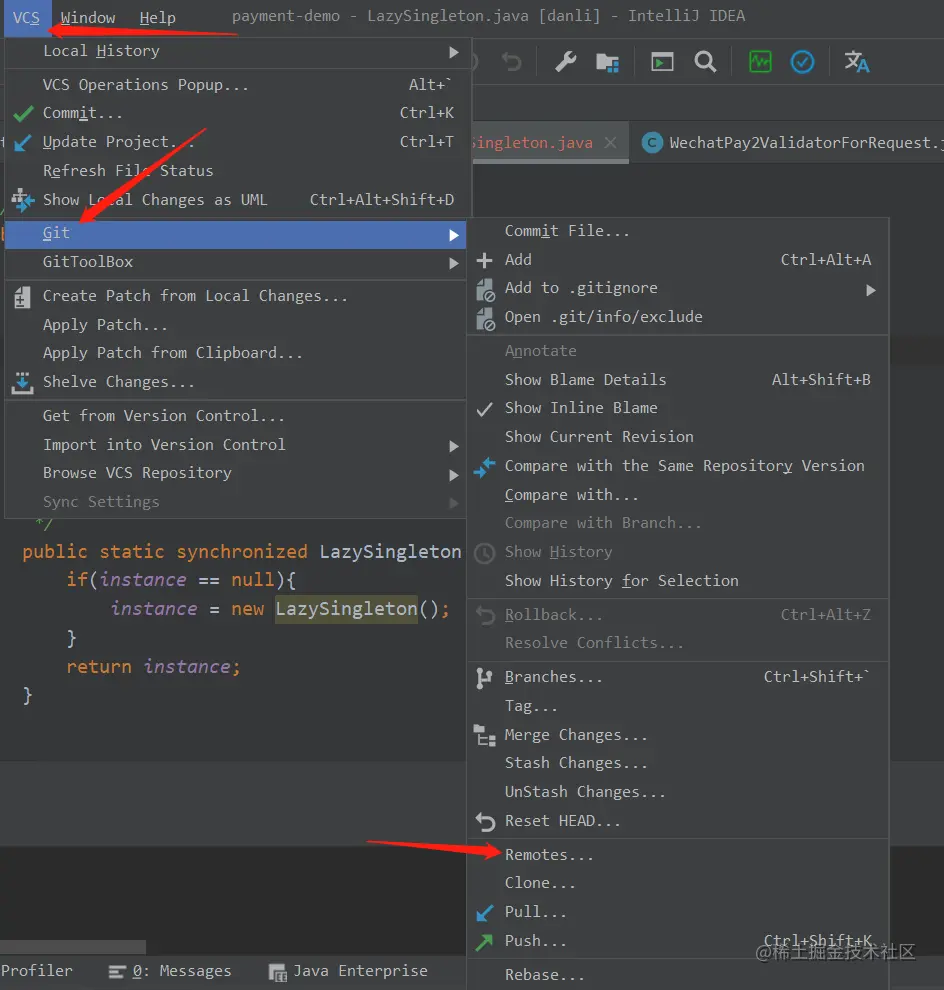Select Stash Changes... entry
Image resolution: width=944 pixels, height=990 pixels.
[x=678, y=763]
